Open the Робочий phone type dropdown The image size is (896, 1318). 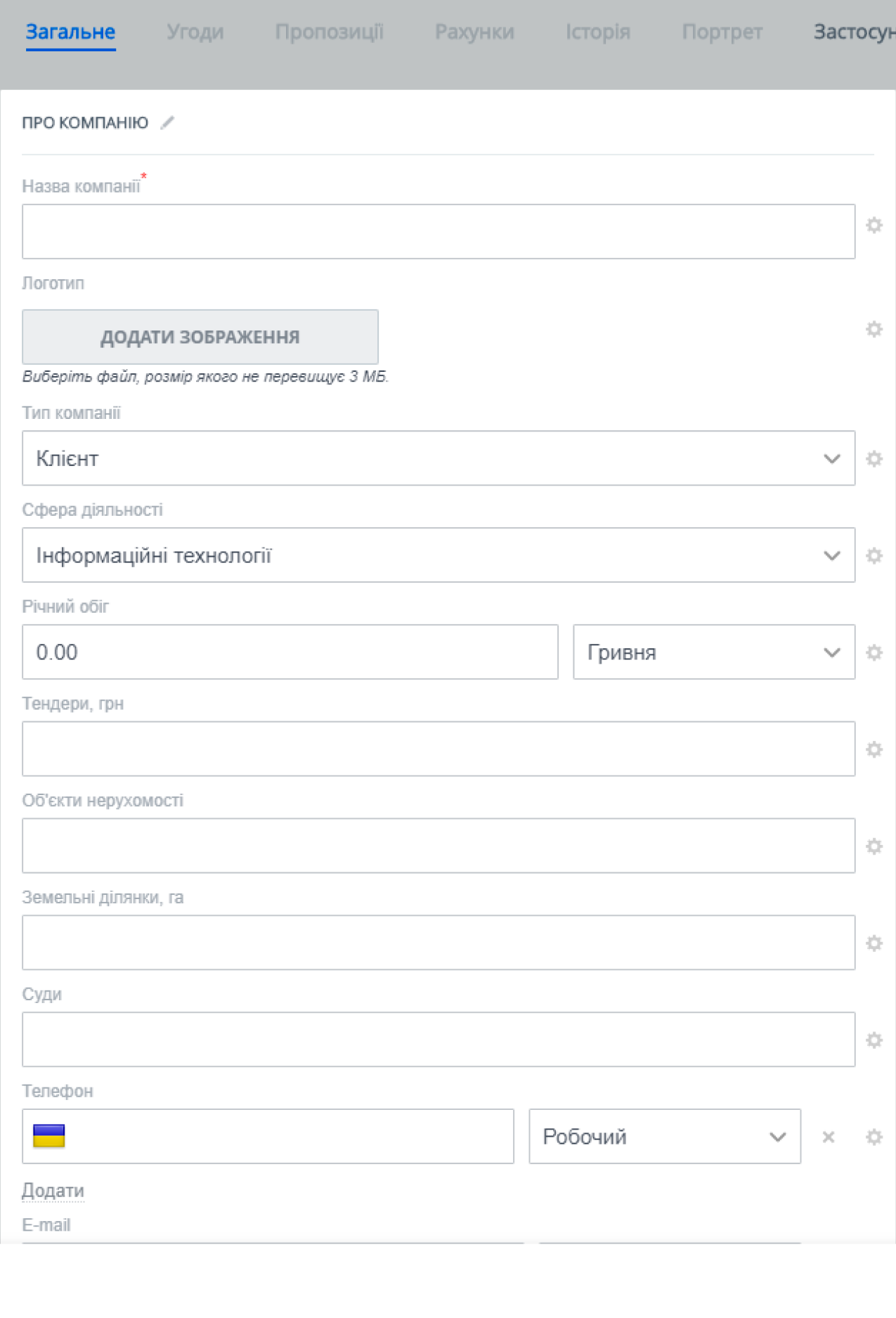click(x=664, y=1137)
